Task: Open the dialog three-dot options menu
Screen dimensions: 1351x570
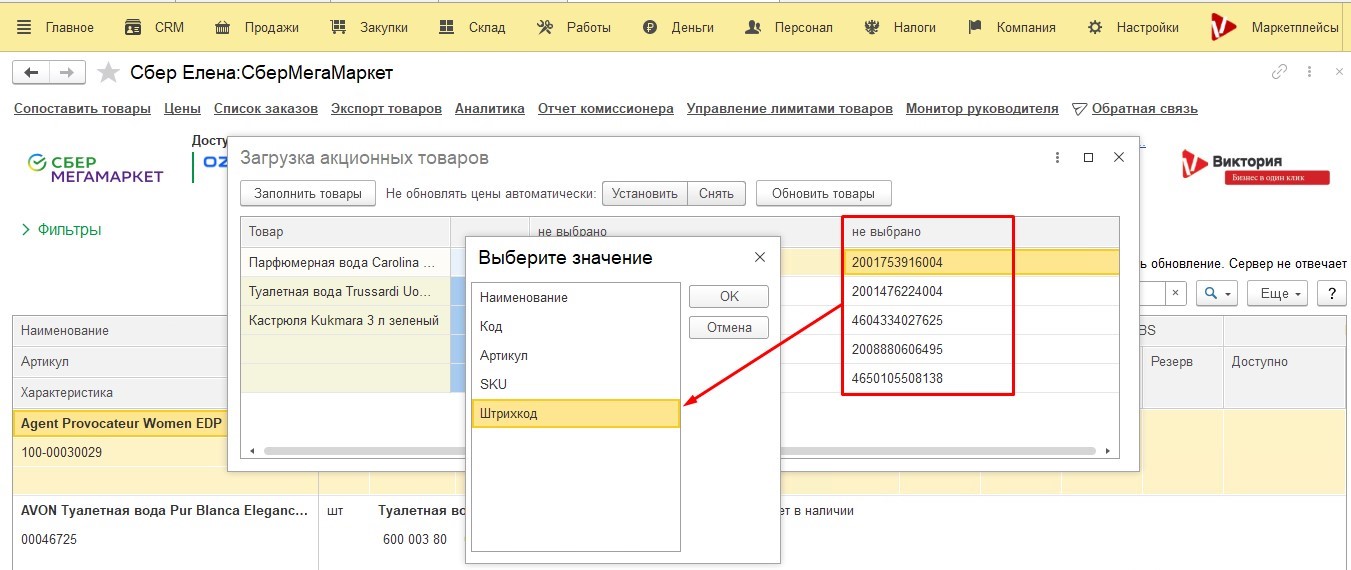Action: tap(1057, 158)
